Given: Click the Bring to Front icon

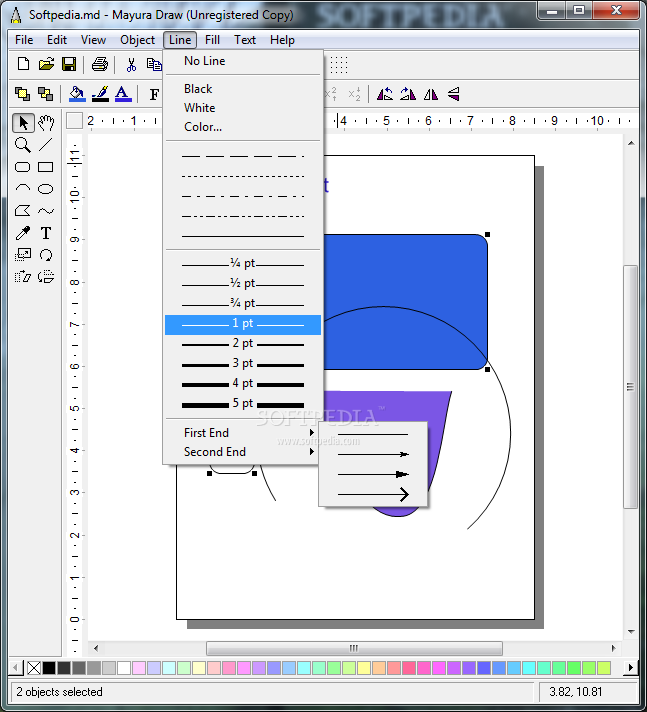Looking at the screenshot, I should (22, 94).
